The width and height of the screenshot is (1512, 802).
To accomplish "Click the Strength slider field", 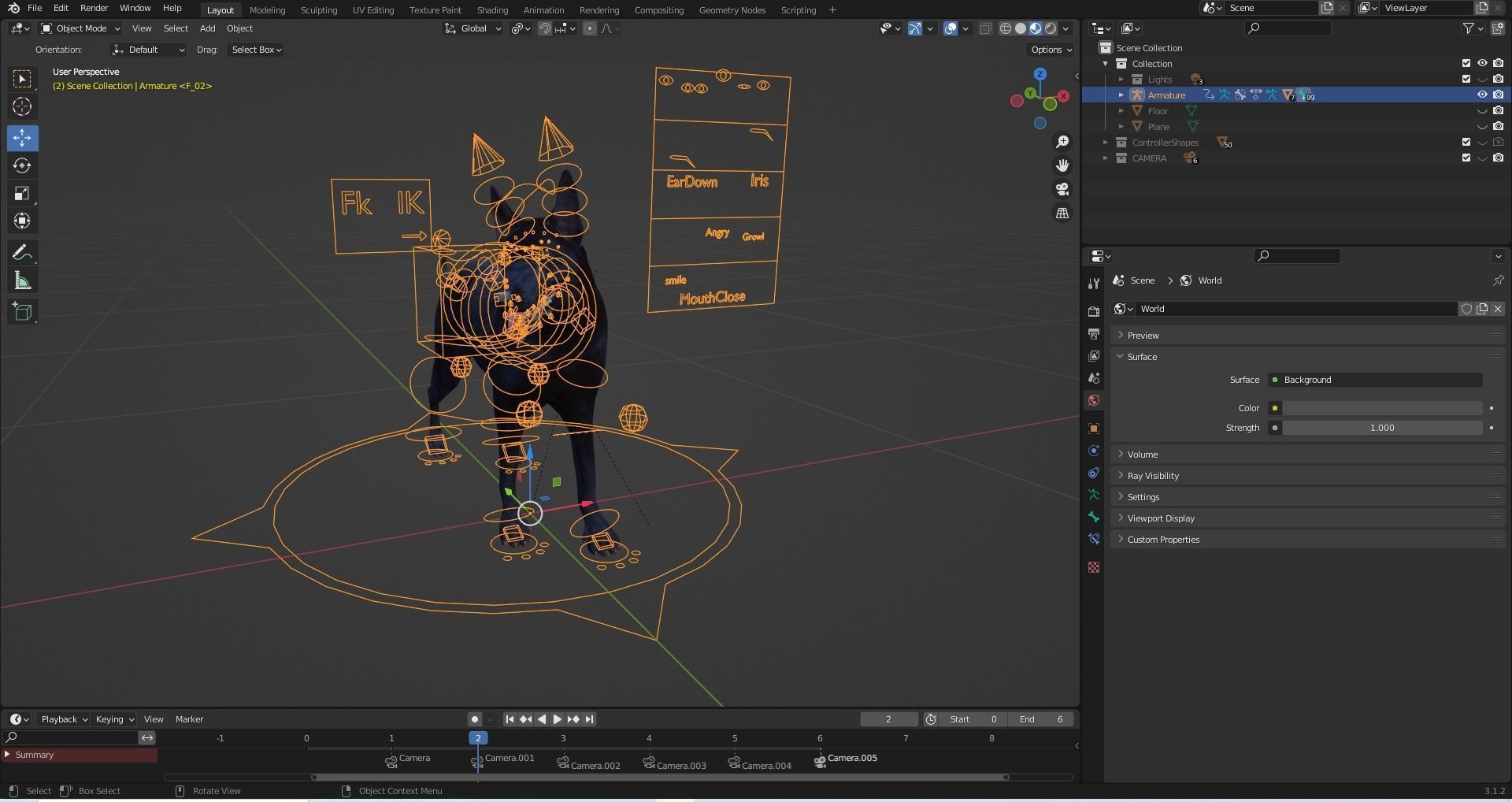I will pyautogui.click(x=1382, y=428).
